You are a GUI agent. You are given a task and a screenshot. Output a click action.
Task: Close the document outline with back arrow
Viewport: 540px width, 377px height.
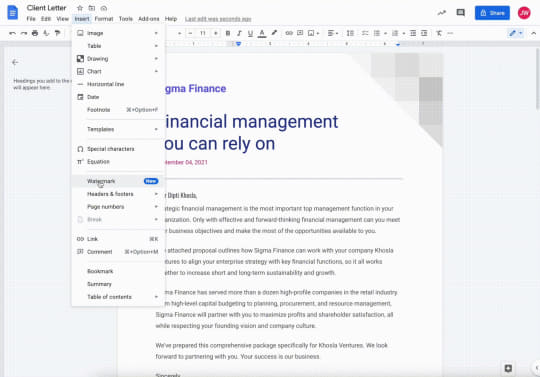pyautogui.click(x=15, y=62)
